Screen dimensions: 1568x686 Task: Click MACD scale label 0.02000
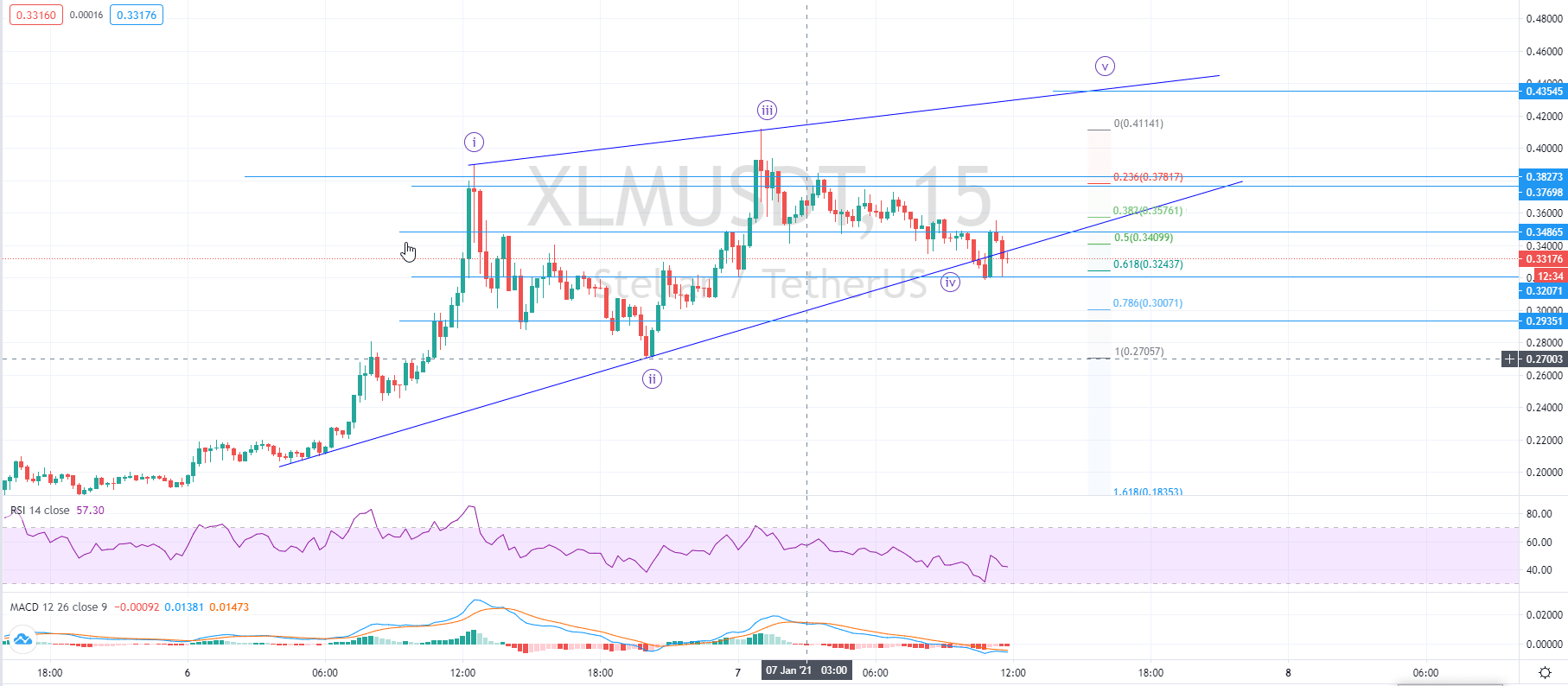coord(1544,615)
